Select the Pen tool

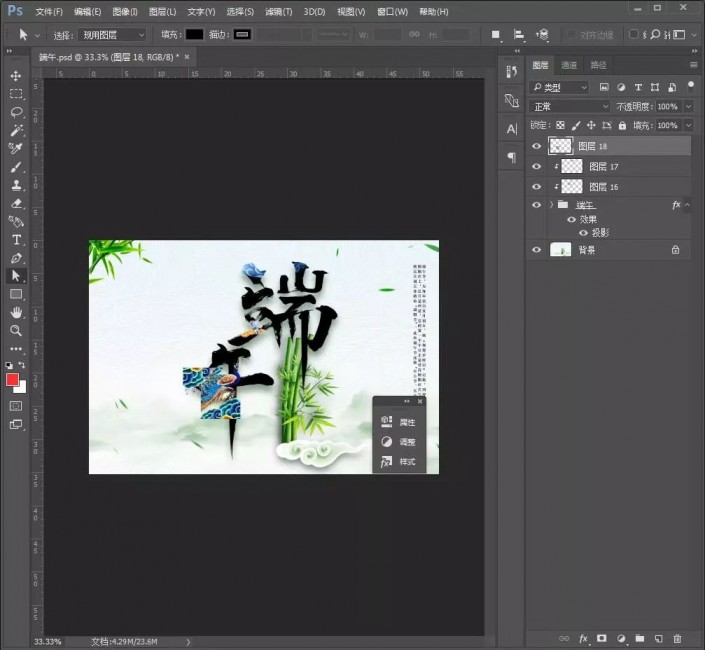pyautogui.click(x=16, y=258)
